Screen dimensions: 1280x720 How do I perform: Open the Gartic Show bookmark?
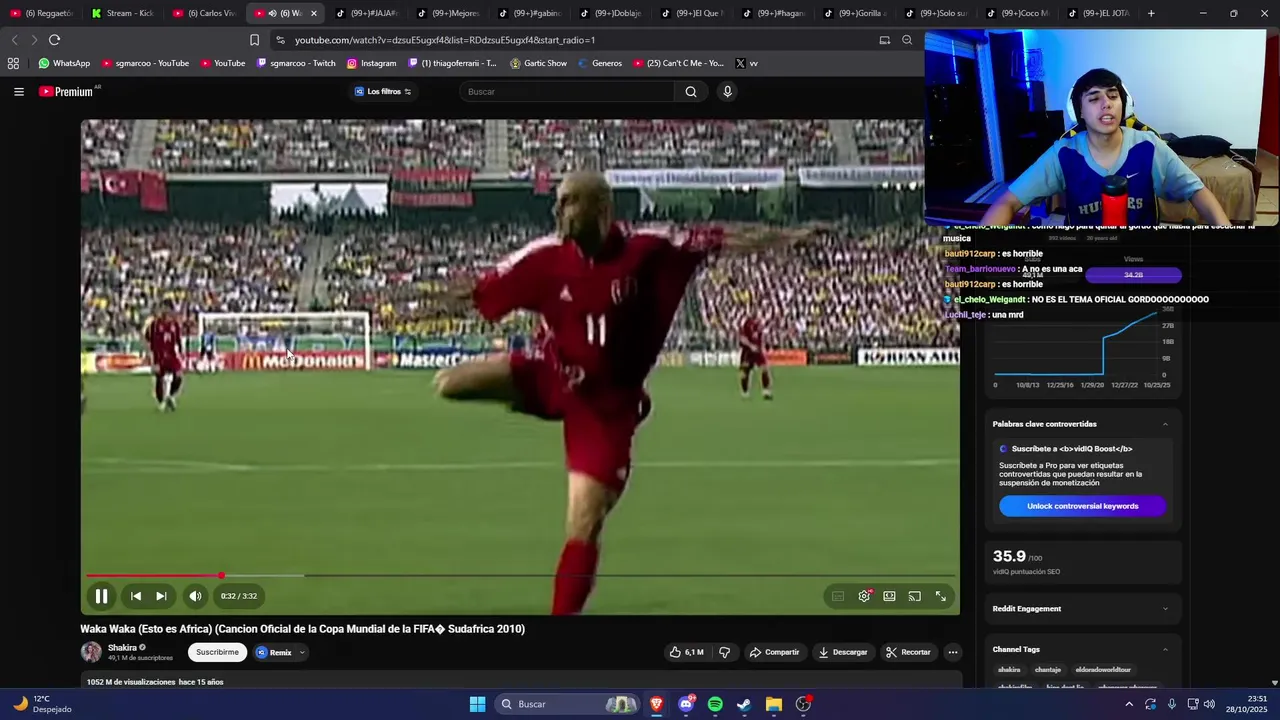pyautogui.click(x=538, y=63)
